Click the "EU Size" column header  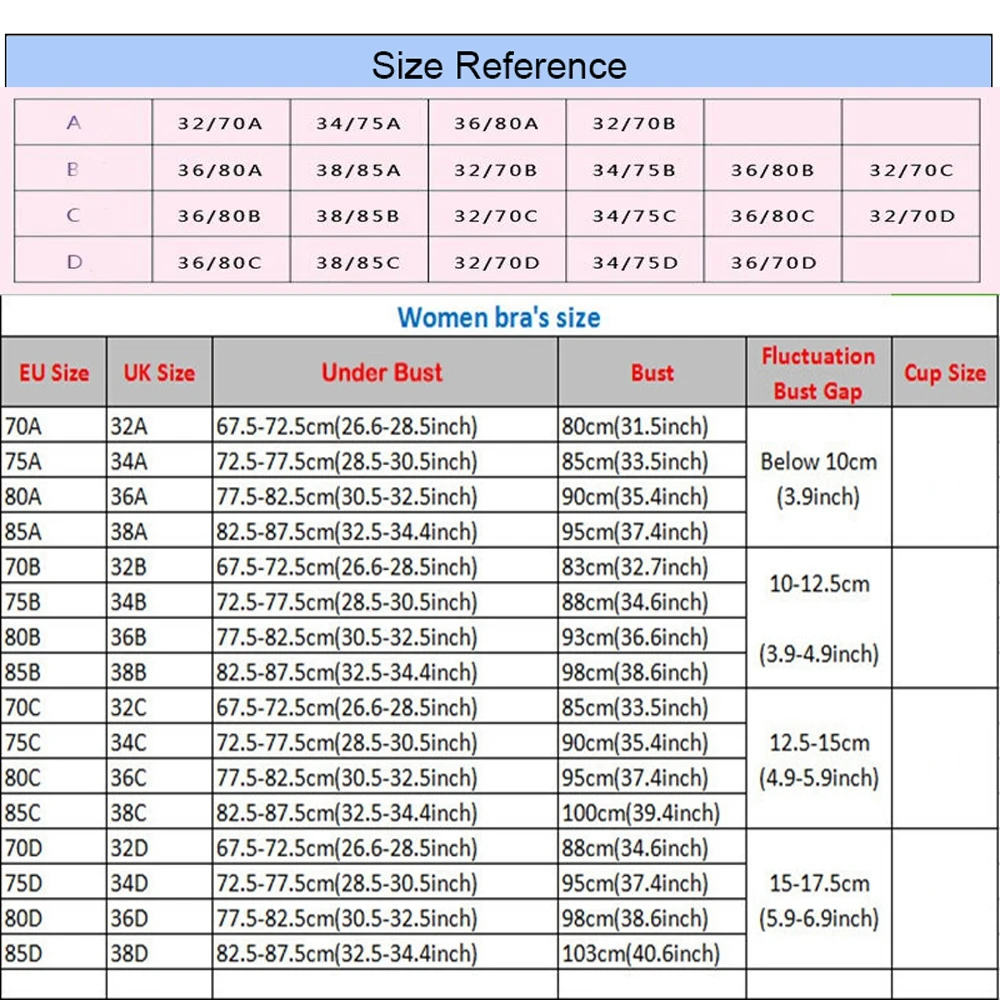click(54, 372)
